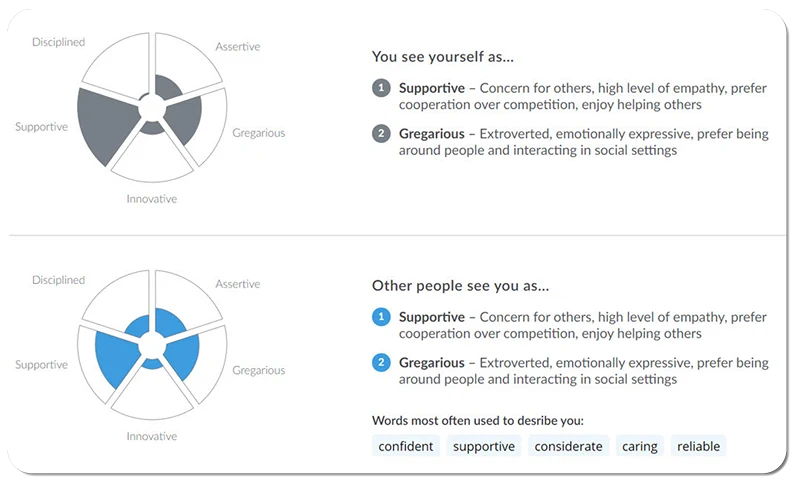Image resolution: width=800 pixels, height=488 pixels.
Task: Select the 'supportive' word tag
Action: point(484,446)
